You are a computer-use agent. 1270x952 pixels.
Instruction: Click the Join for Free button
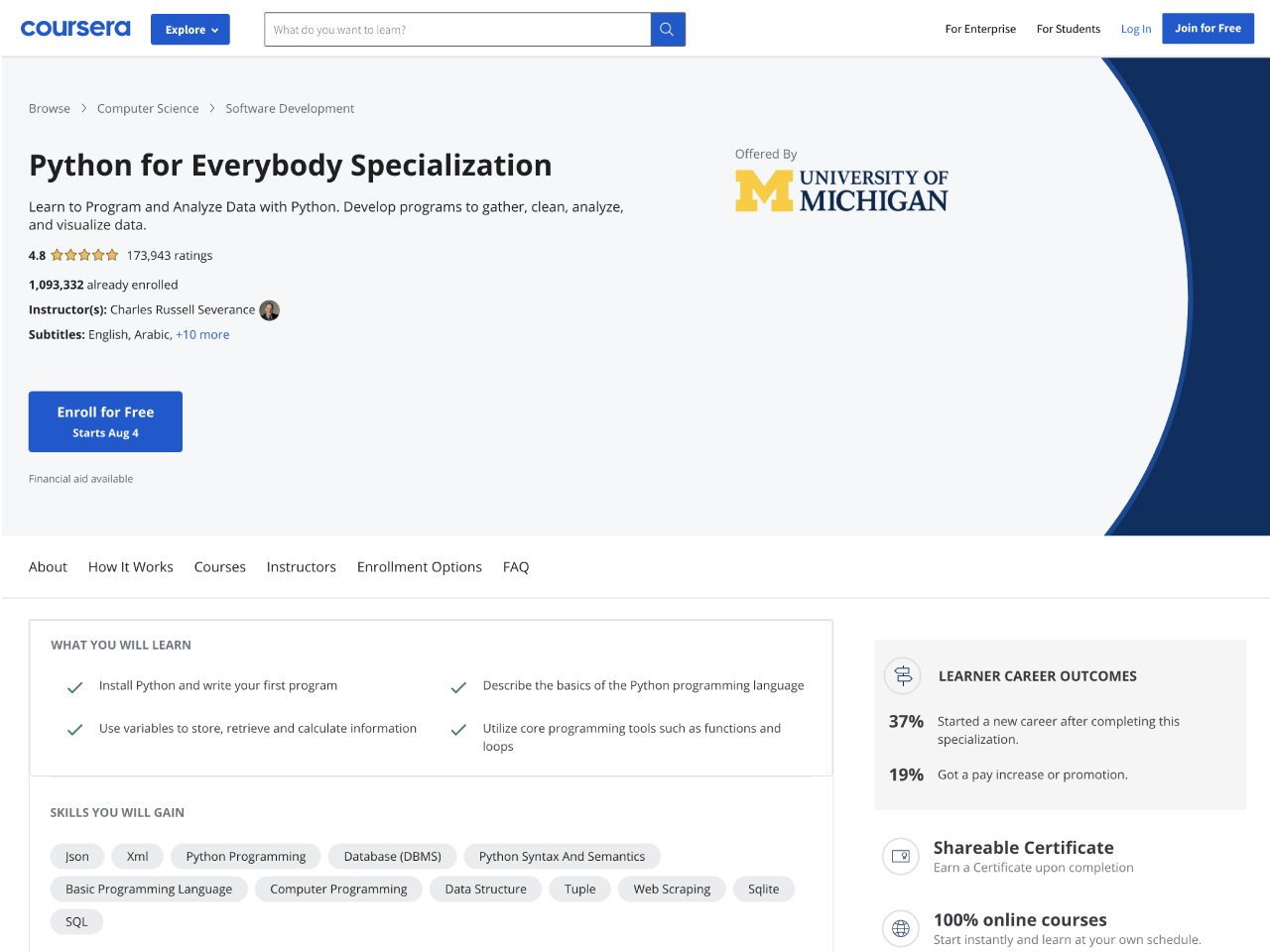click(1207, 29)
